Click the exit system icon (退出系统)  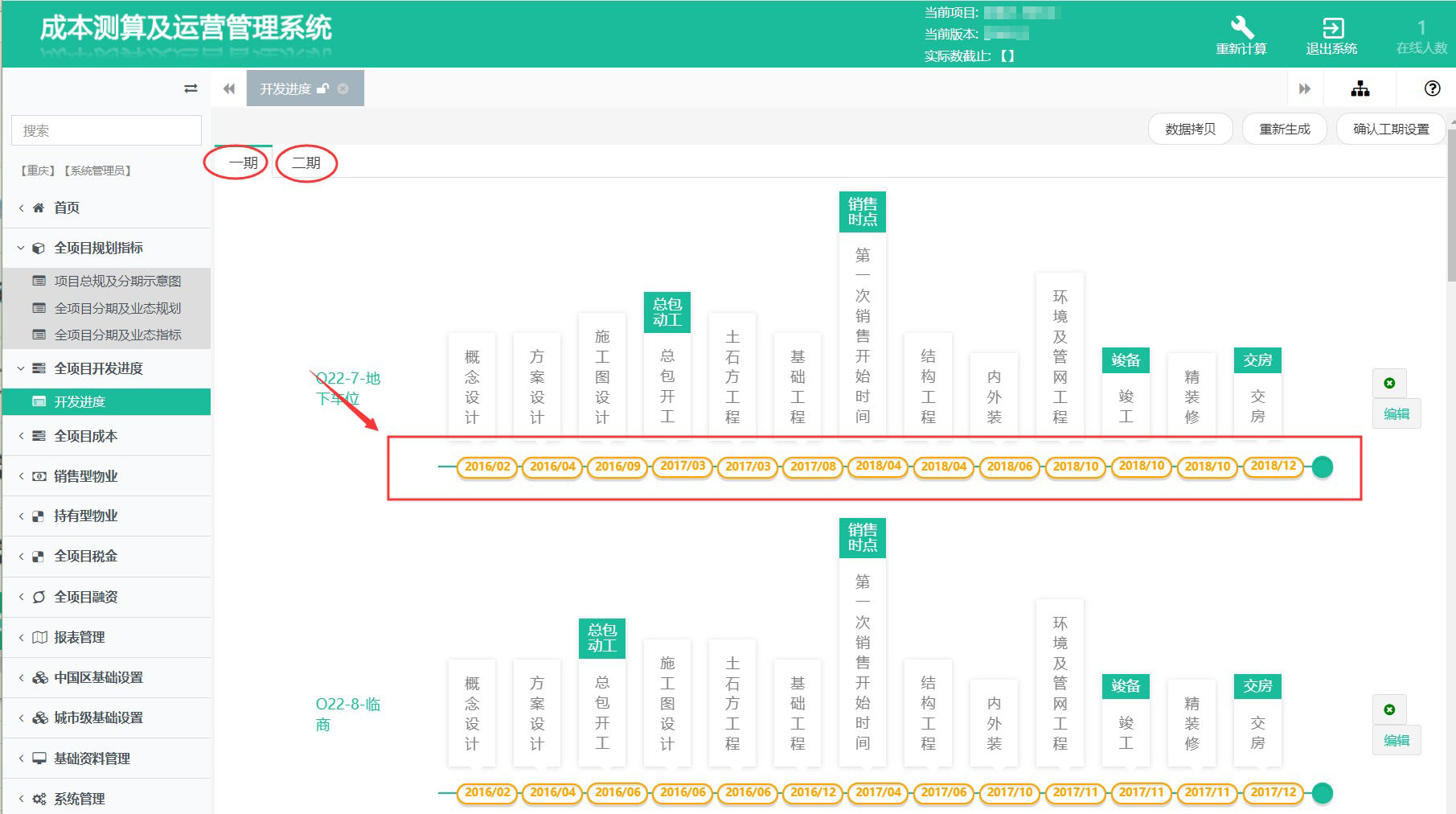click(x=1331, y=28)
